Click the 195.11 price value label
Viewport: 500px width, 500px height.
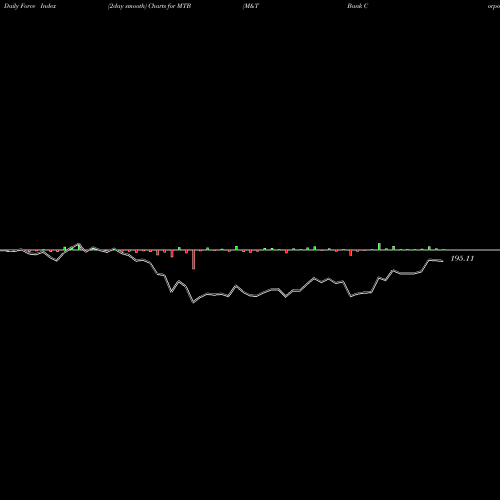462,258
